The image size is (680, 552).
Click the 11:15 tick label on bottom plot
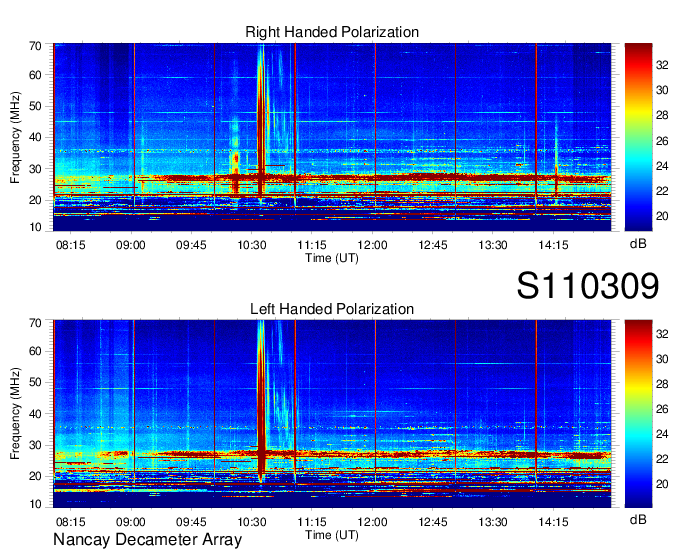[x=312, y=522]
